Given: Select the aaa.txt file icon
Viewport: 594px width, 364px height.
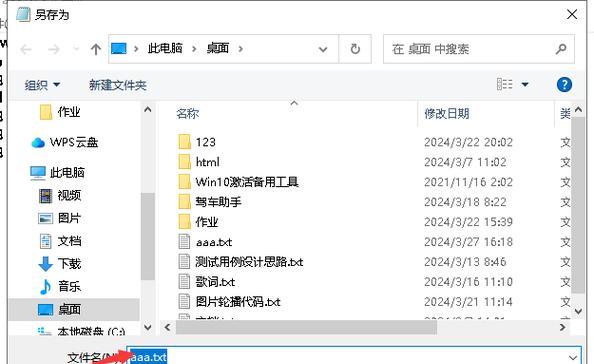Looking at the screenshot, I should (x=184, y=242).
